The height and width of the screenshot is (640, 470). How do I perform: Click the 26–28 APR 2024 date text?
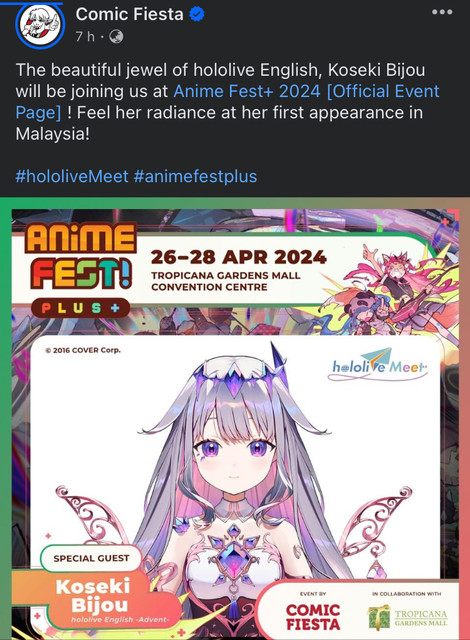(239, 257)
